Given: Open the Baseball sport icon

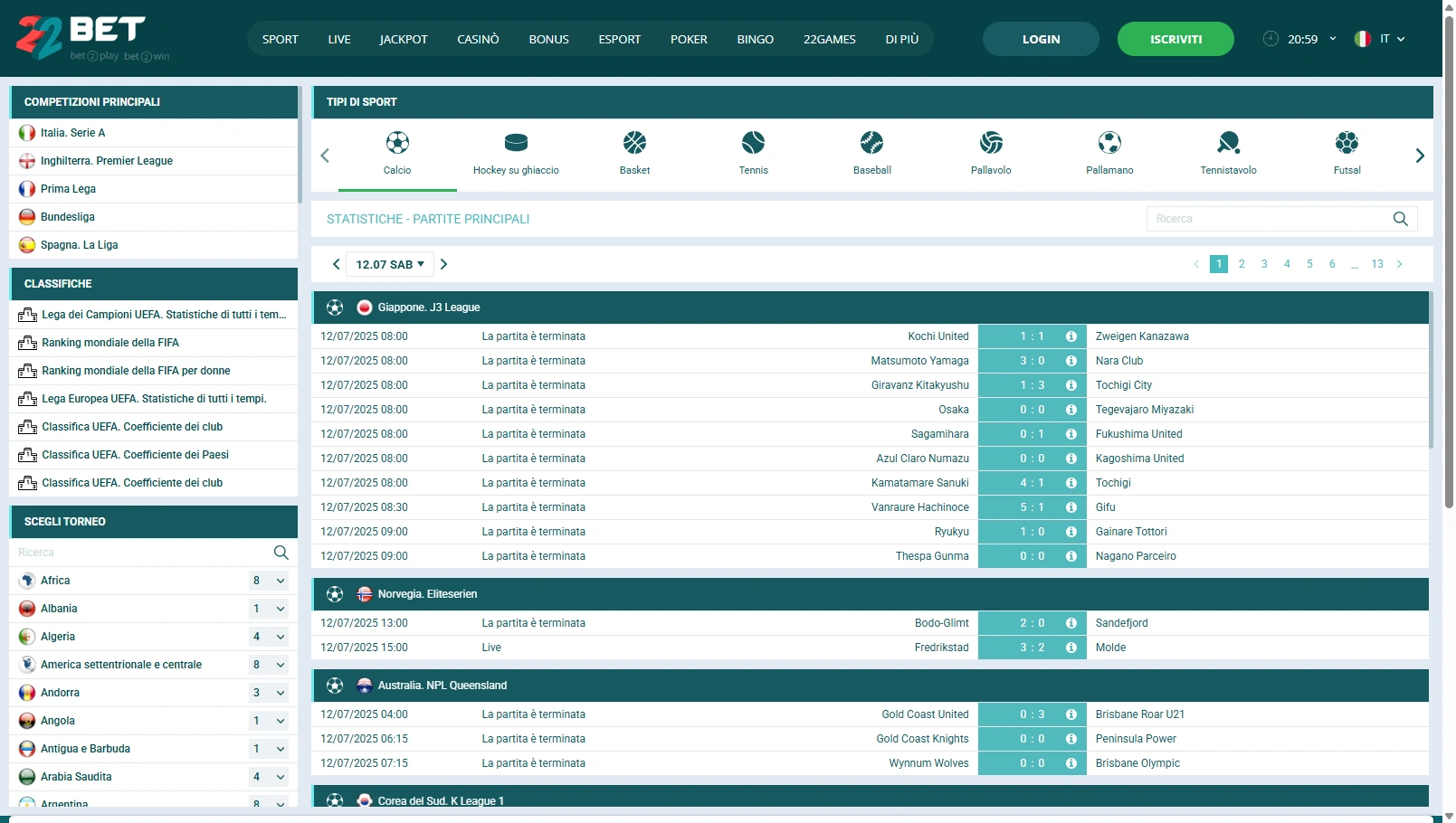Looking at the screenshot, I should (871, 143).
